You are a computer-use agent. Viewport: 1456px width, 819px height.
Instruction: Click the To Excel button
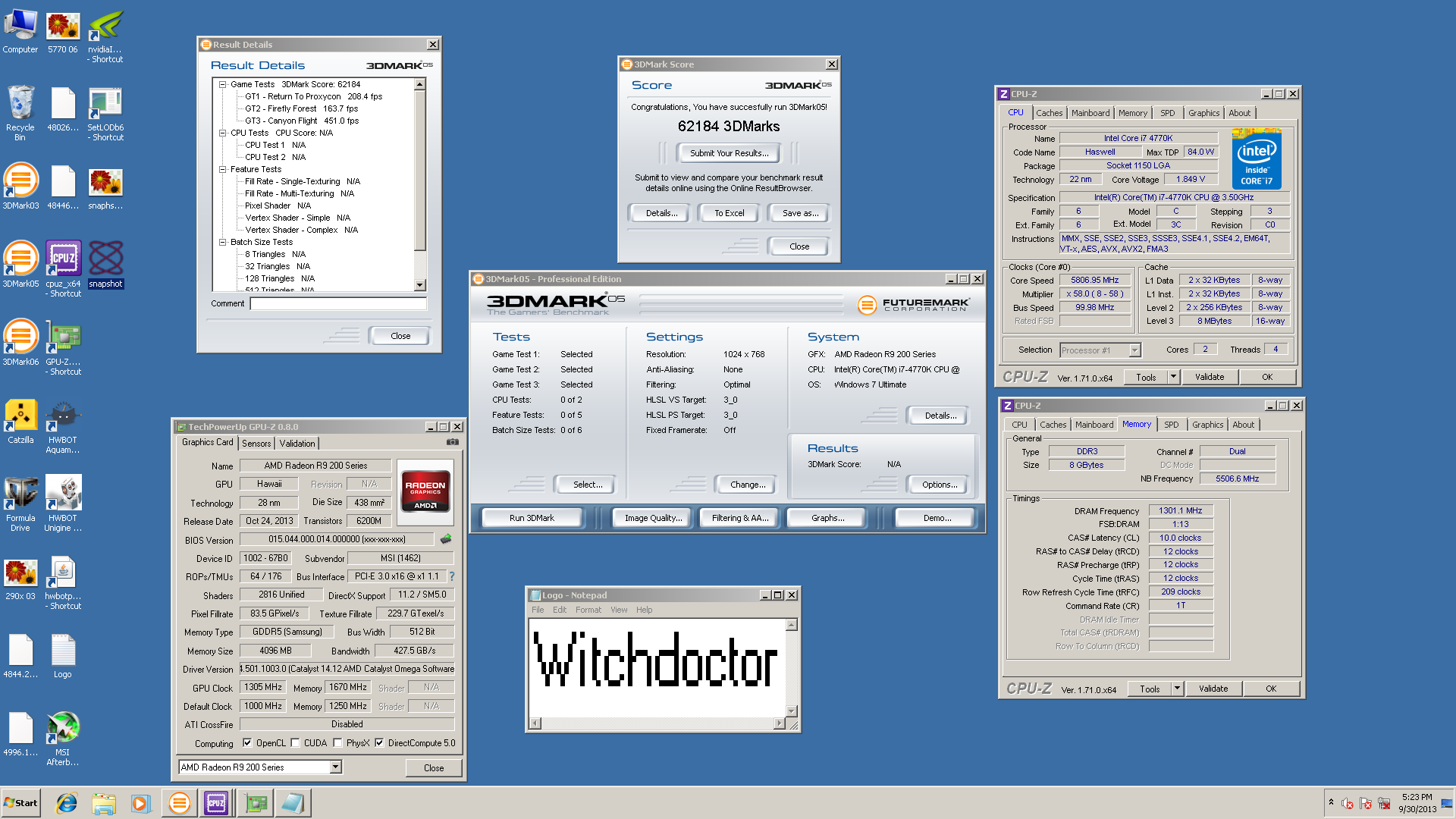click(x=729, y=213)
